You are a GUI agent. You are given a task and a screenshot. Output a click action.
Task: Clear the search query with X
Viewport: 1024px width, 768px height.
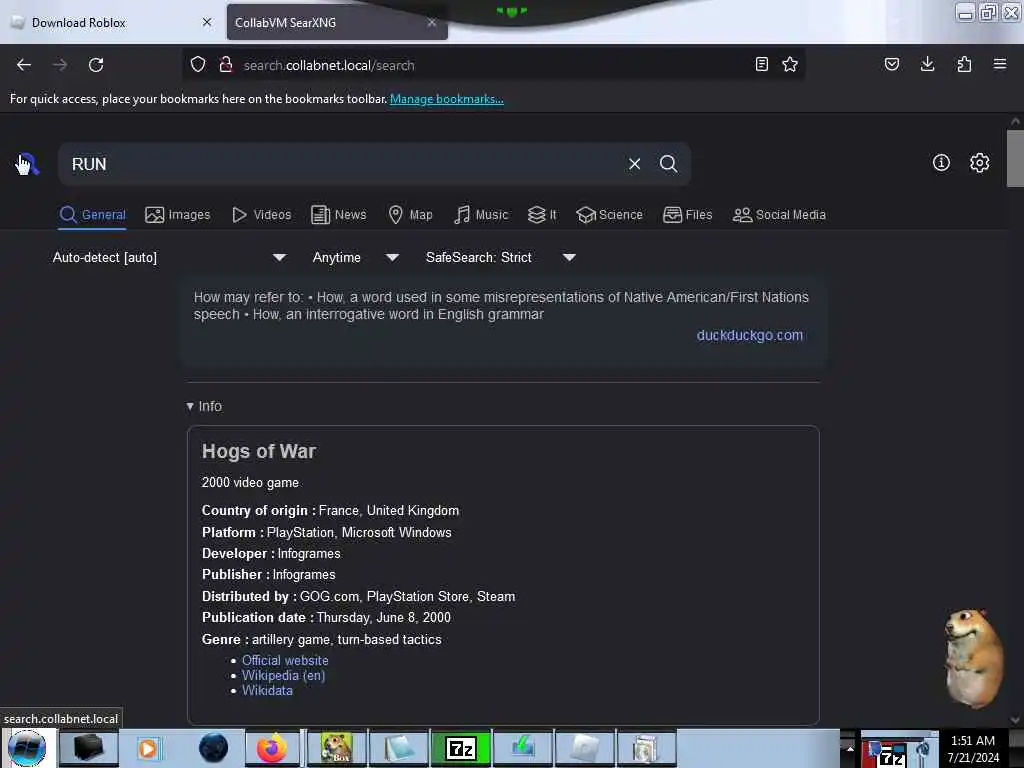pyautogui.click(x=635, y=164)
